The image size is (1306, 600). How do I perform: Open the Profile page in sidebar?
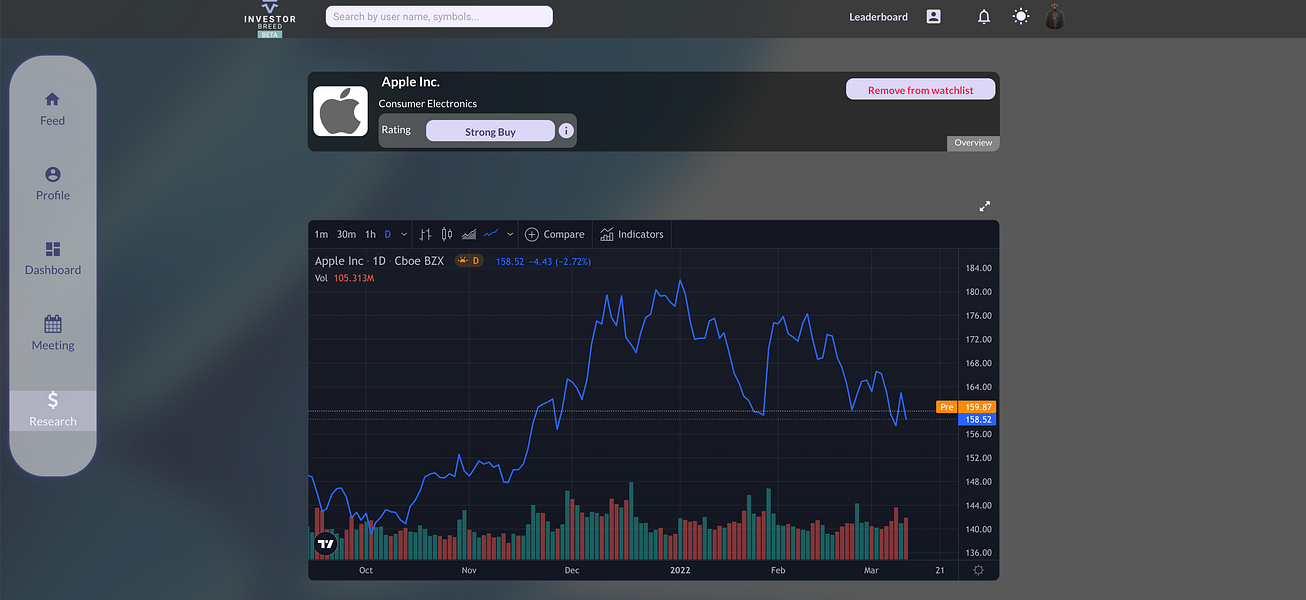click(x=53, y=184)
